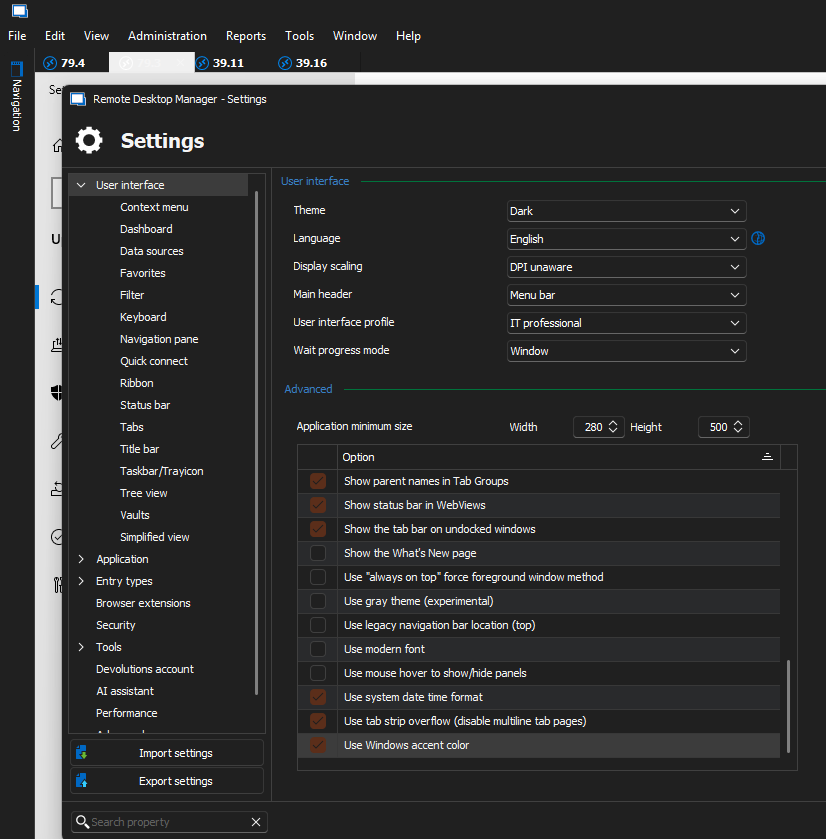Toggle Use mouse hover to show/hide panels
Image resolution: width=826 pixels, height=839 pixels.
click(318, 673)
